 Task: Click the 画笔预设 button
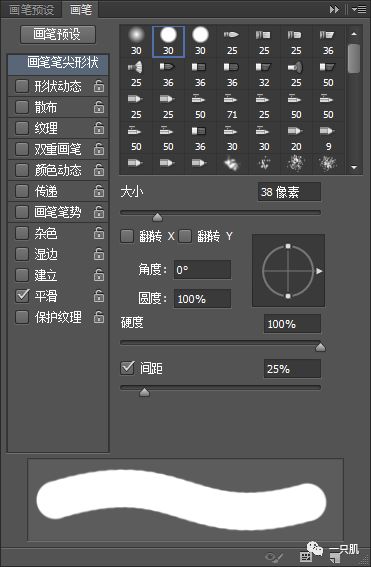tap(58, 34)
